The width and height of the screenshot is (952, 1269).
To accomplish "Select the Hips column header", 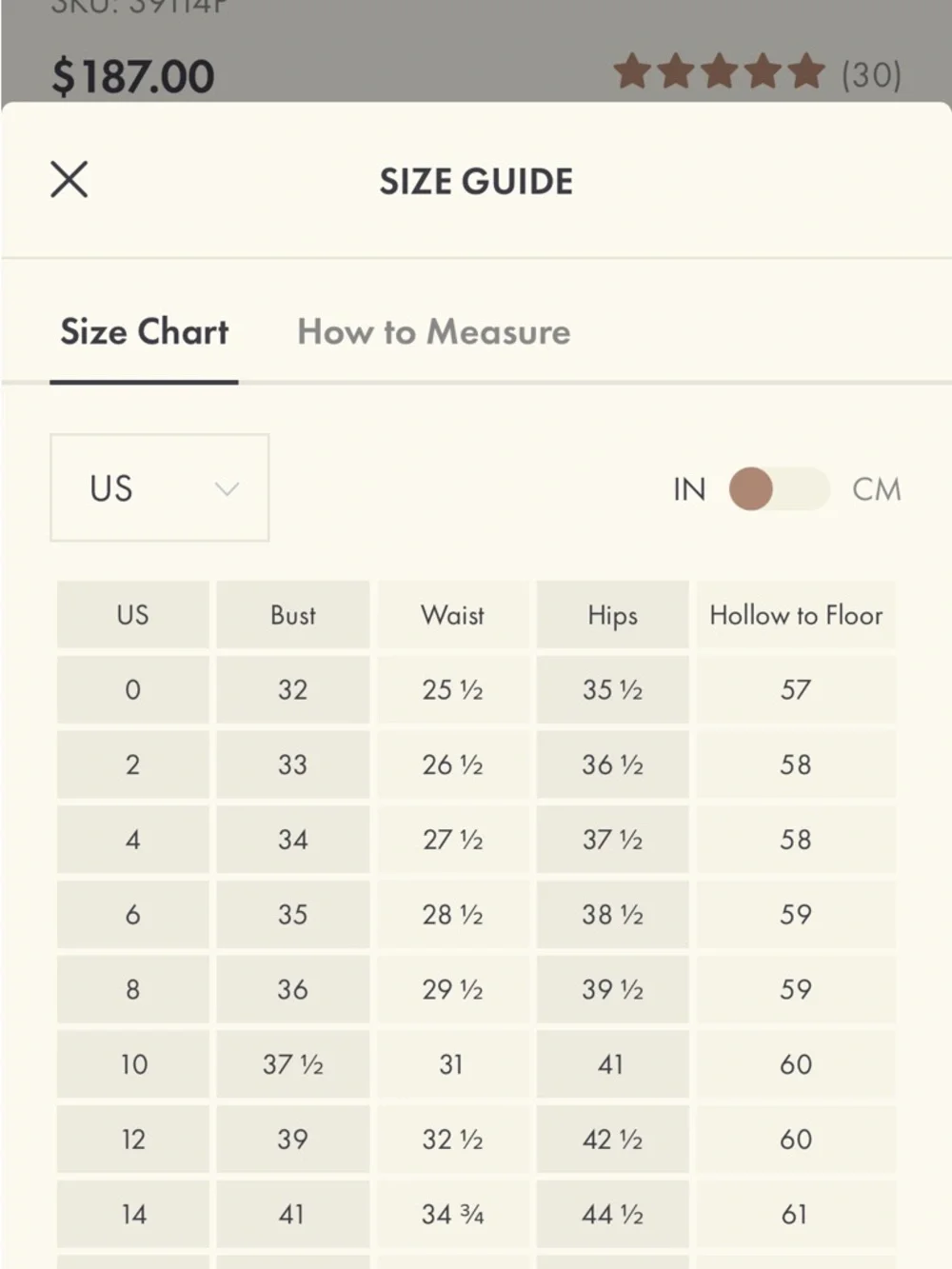I will (612, 615).
